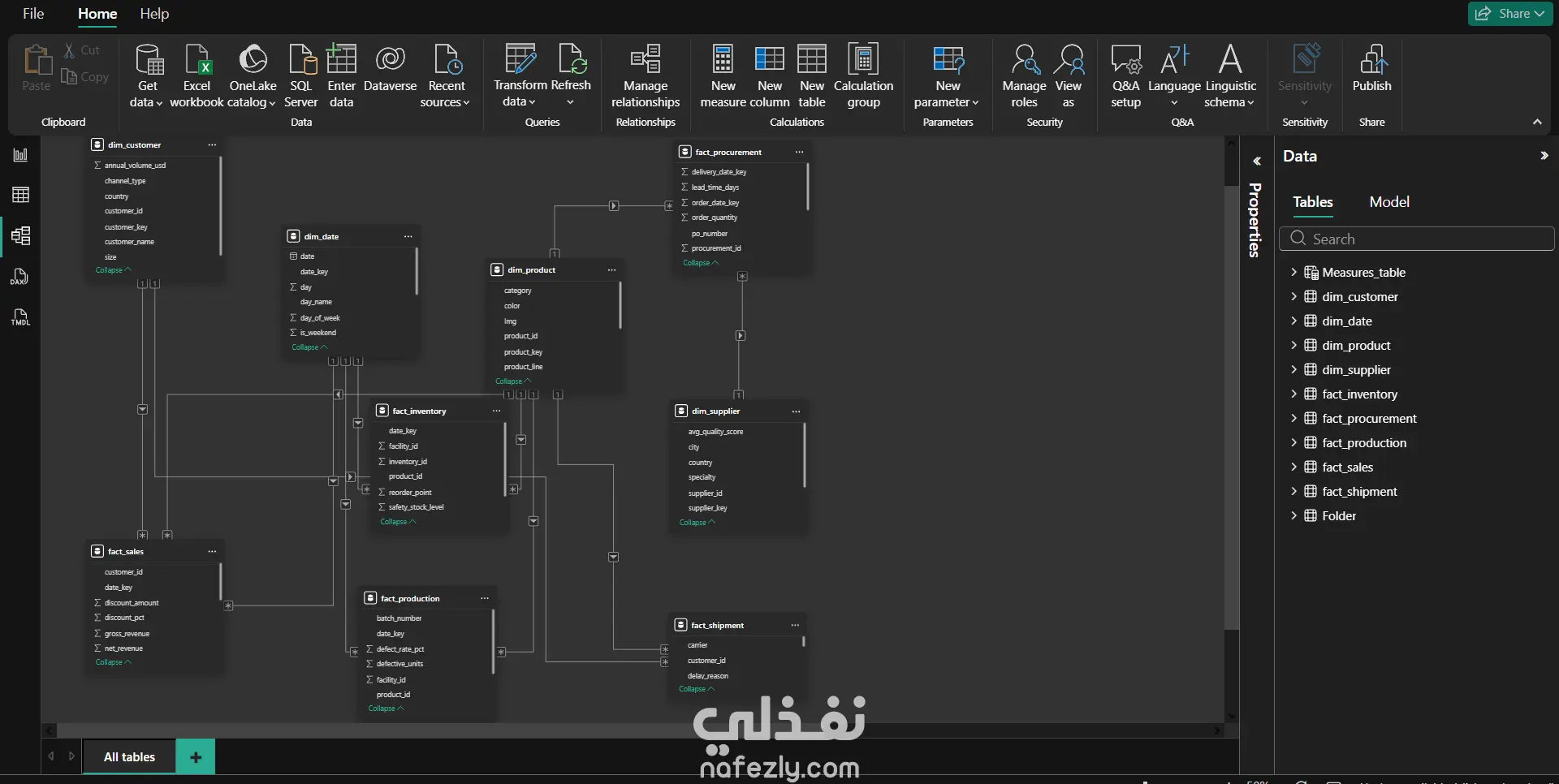Open Q&A setup

[x=1126, y=75]
